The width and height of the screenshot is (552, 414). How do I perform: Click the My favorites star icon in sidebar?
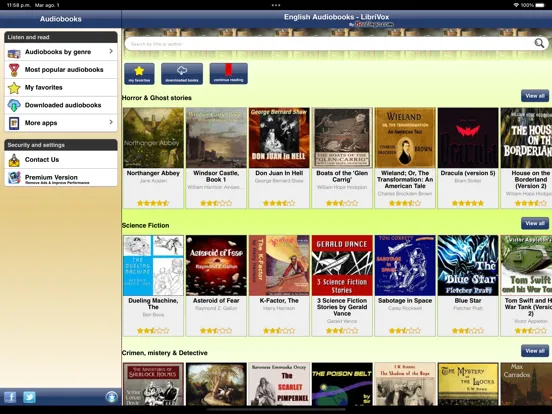[14, 88]
